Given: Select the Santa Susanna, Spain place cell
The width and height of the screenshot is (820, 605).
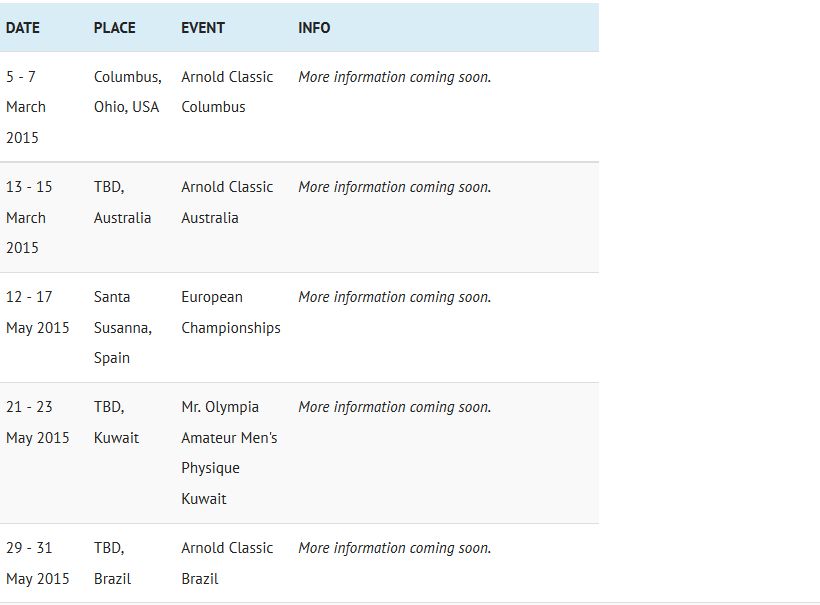Looking at the screenshot, I should tap(122, 327).
